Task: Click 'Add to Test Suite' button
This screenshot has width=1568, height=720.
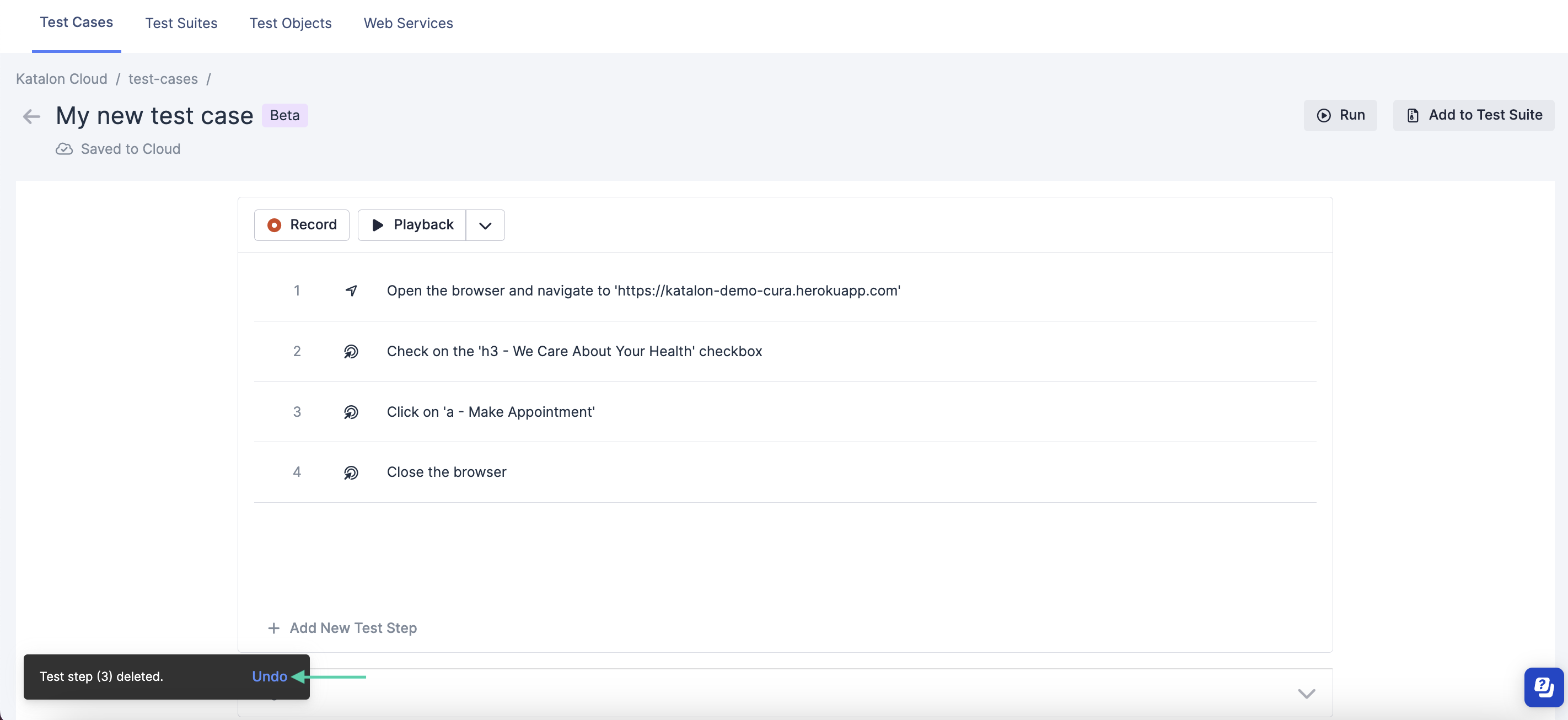Action: (1474, 114)
